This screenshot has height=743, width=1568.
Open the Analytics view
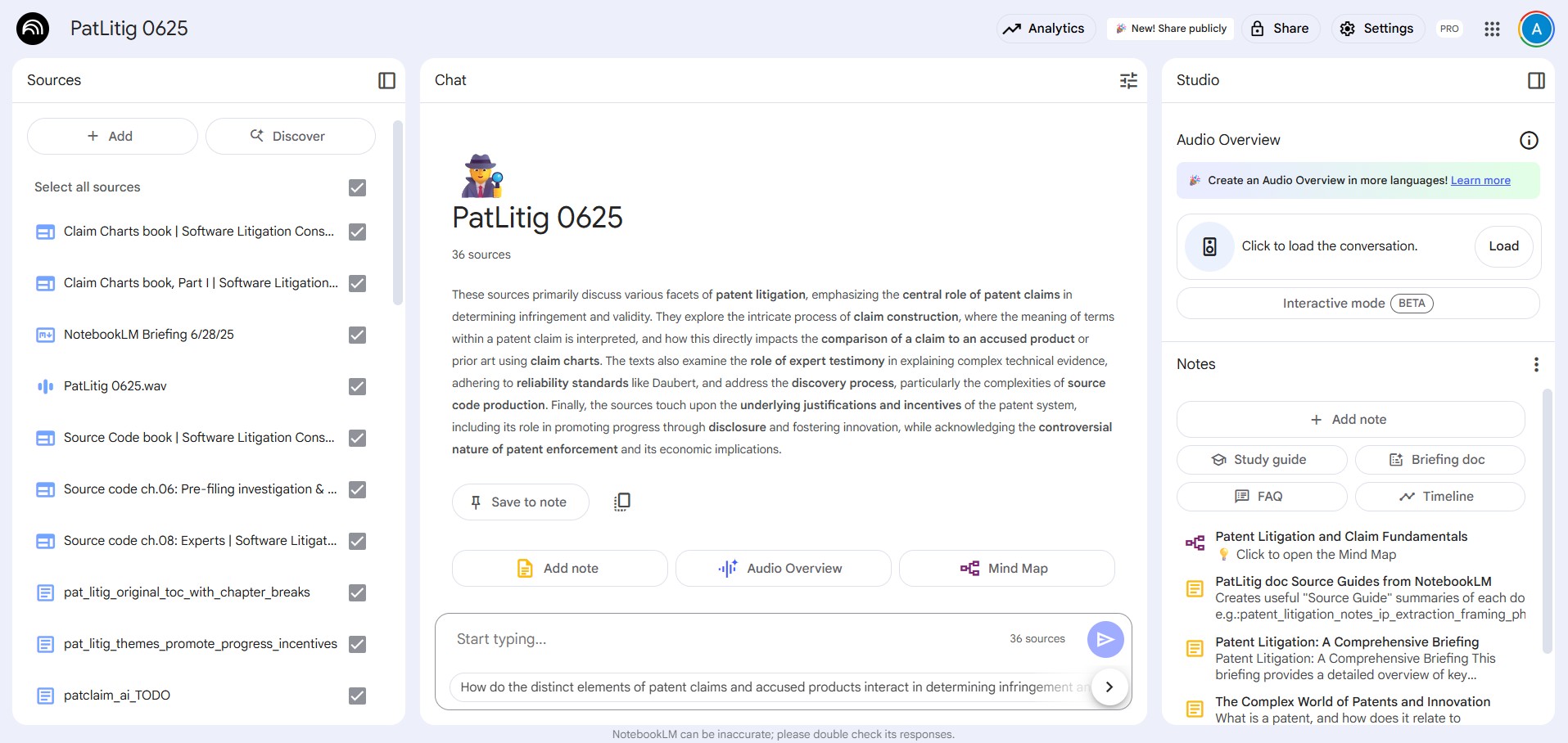[x=1046, y=29]
